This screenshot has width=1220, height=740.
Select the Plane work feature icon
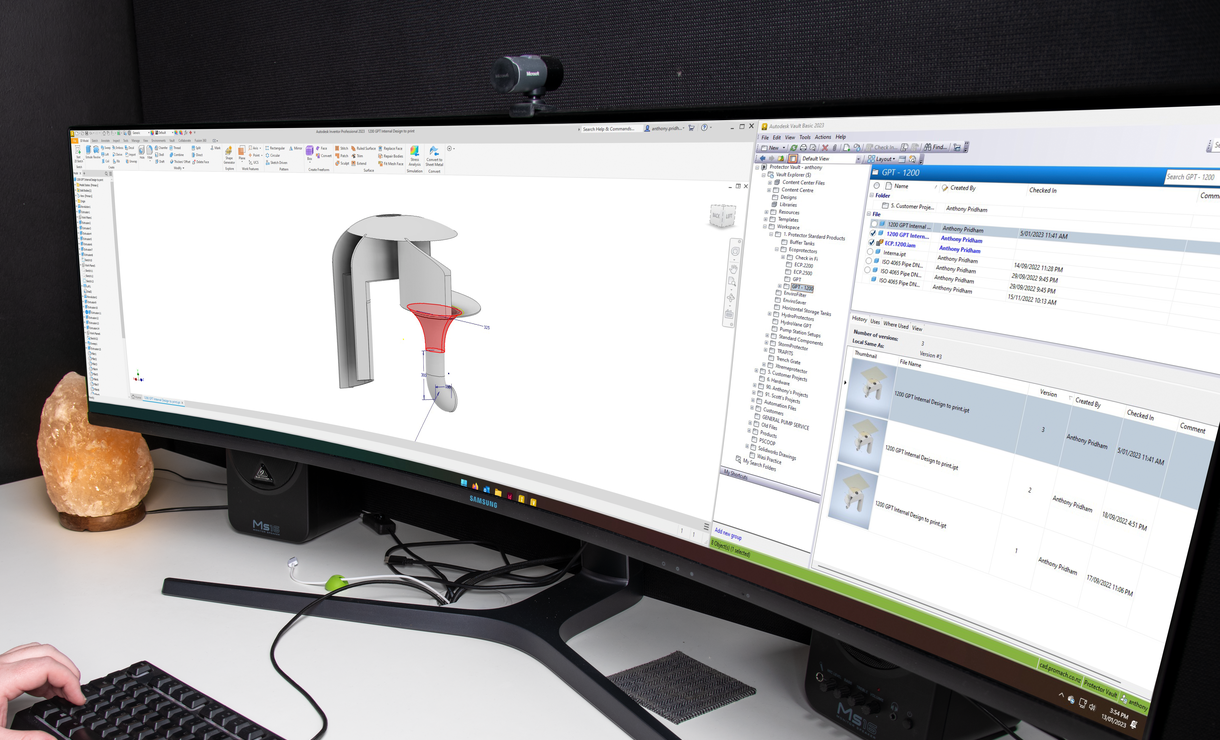tap(242, 152)
